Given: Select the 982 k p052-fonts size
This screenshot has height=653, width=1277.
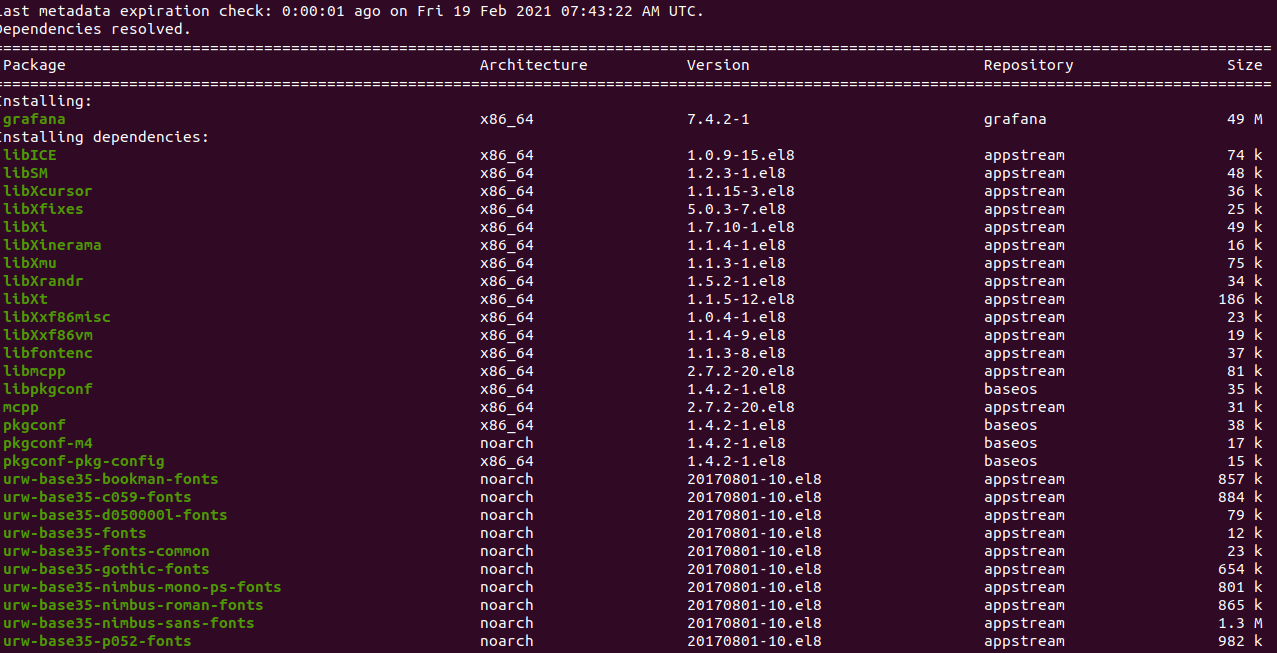Looking at the screenshot, I should (1240, 641).
